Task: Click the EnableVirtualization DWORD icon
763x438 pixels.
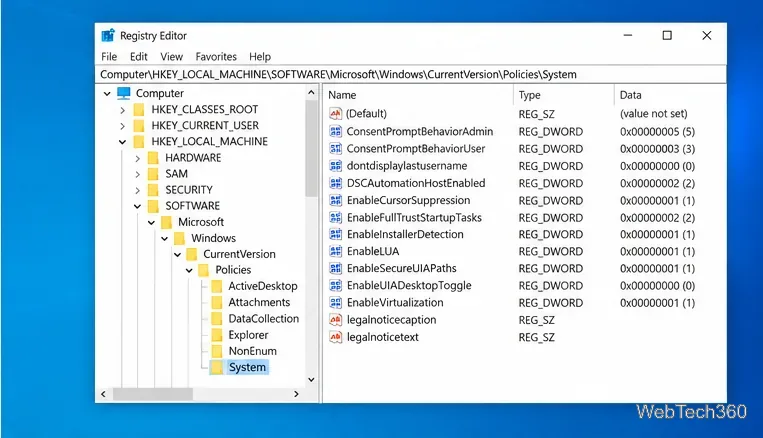Action: click(335, 303)
